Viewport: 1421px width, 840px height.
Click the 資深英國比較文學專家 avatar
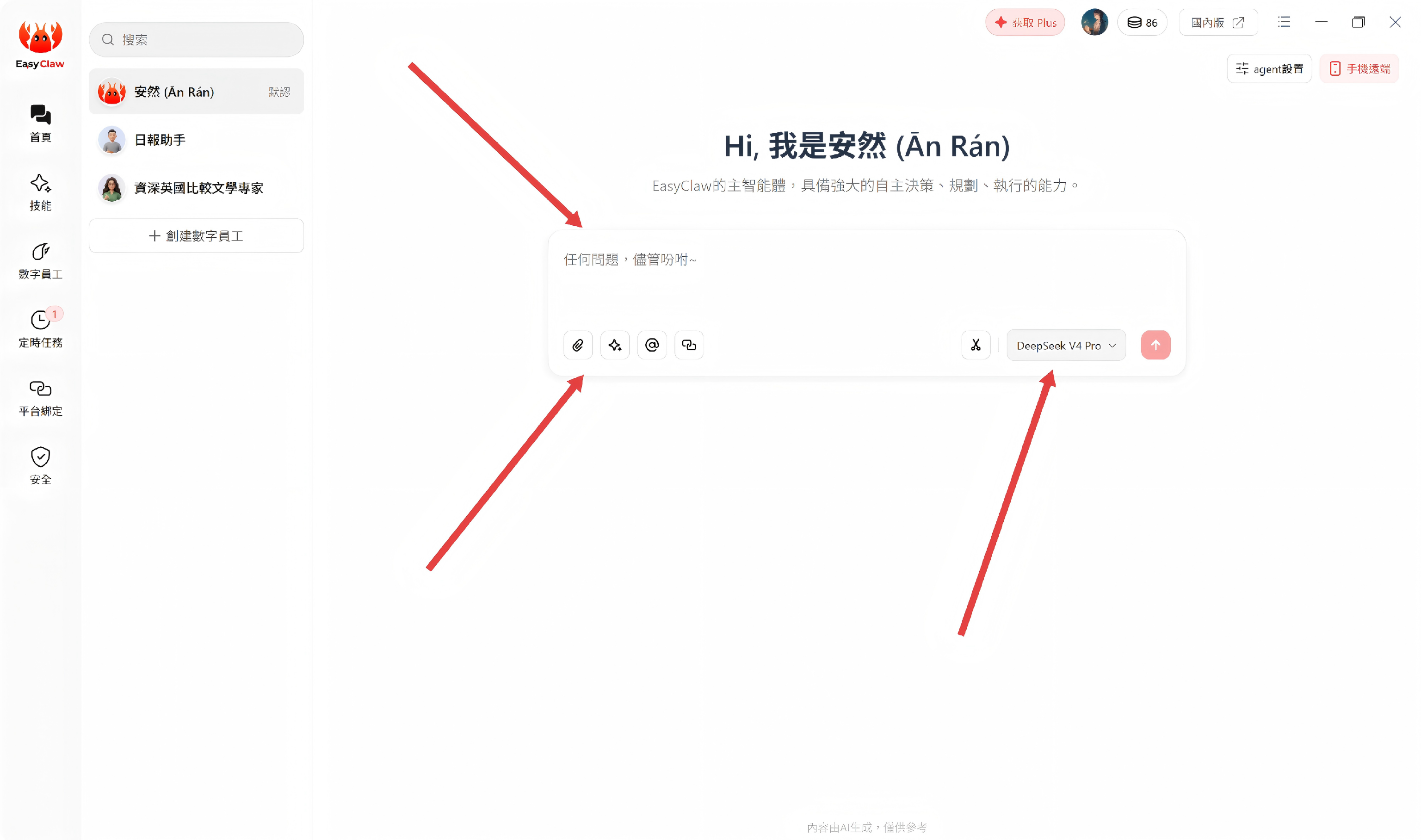[111, 188]
